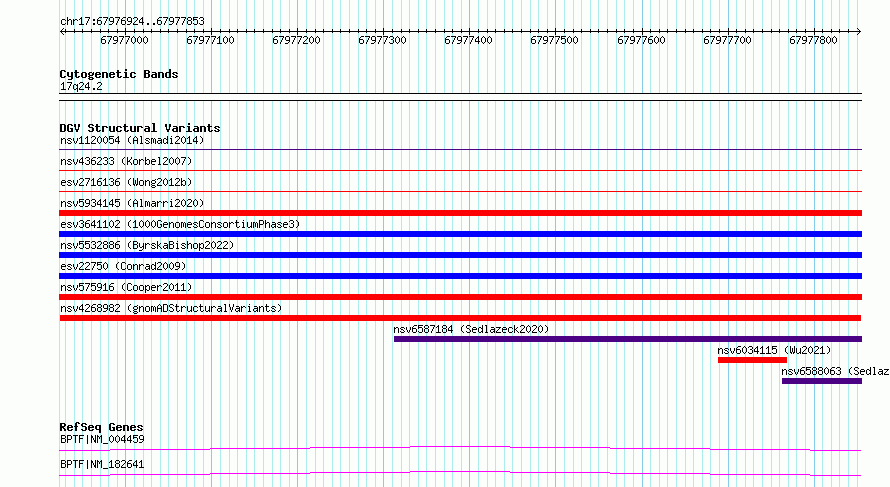
Task: Click the red bar under nsv5934145
Action: coord(460,213)
